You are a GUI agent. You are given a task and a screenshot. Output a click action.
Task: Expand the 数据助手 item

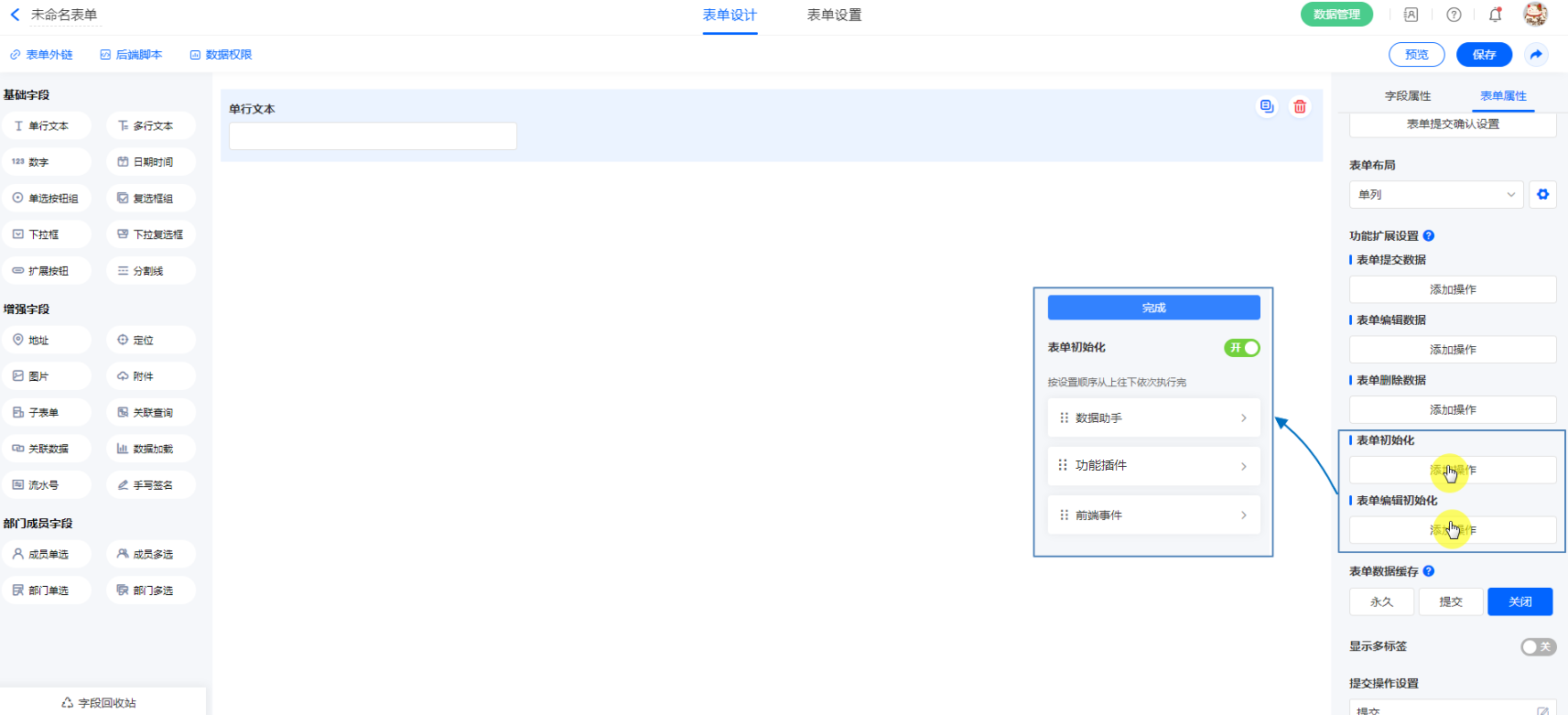(1153, 417)
